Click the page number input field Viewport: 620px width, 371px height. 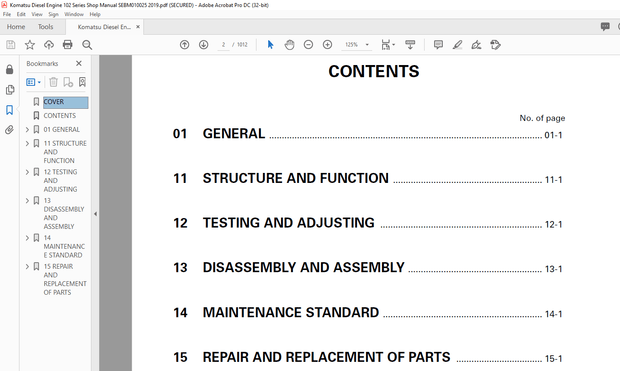223,45
